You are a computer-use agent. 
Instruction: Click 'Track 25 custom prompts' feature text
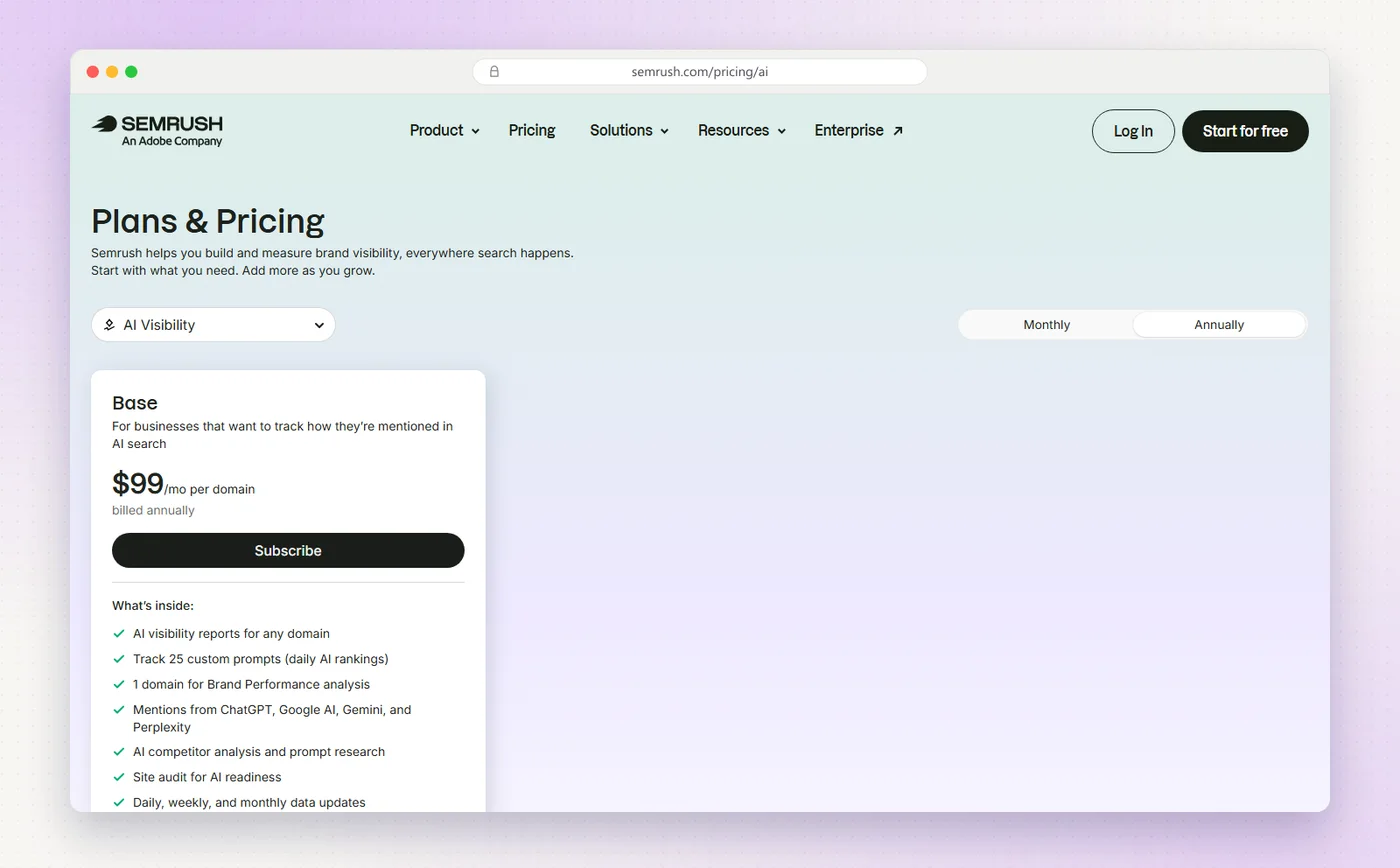[260, 659]
